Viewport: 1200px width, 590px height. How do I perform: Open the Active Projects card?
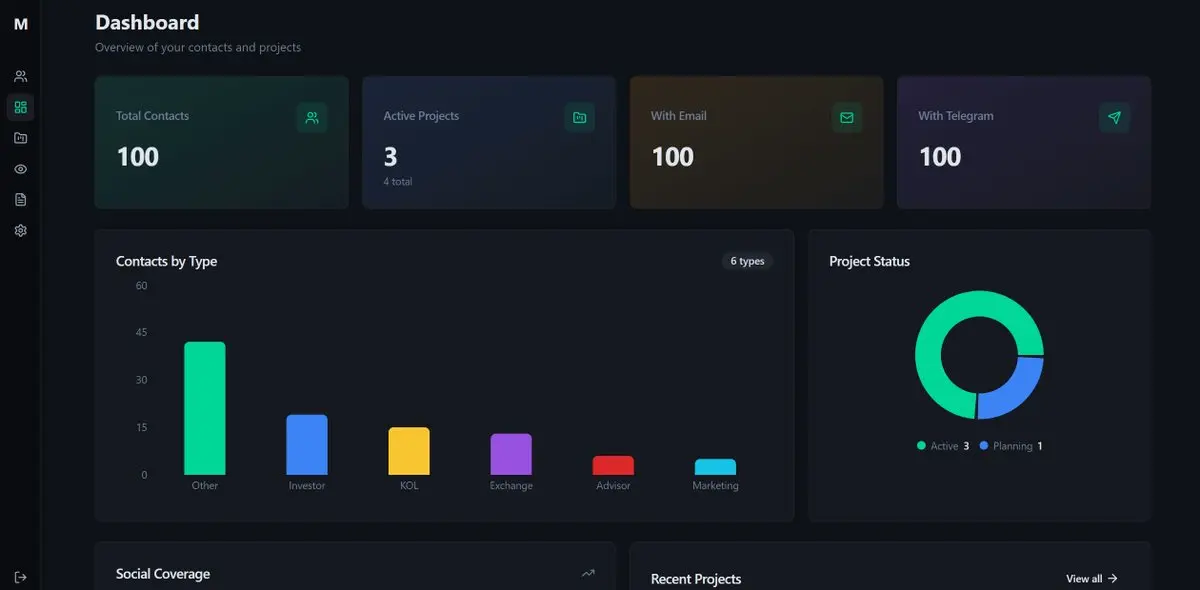click(489, 142)
